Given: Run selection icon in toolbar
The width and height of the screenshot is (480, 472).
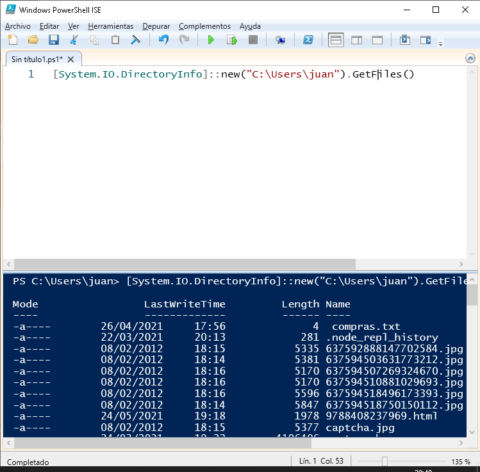Looking at the screenshot, I should coord(232,40).
